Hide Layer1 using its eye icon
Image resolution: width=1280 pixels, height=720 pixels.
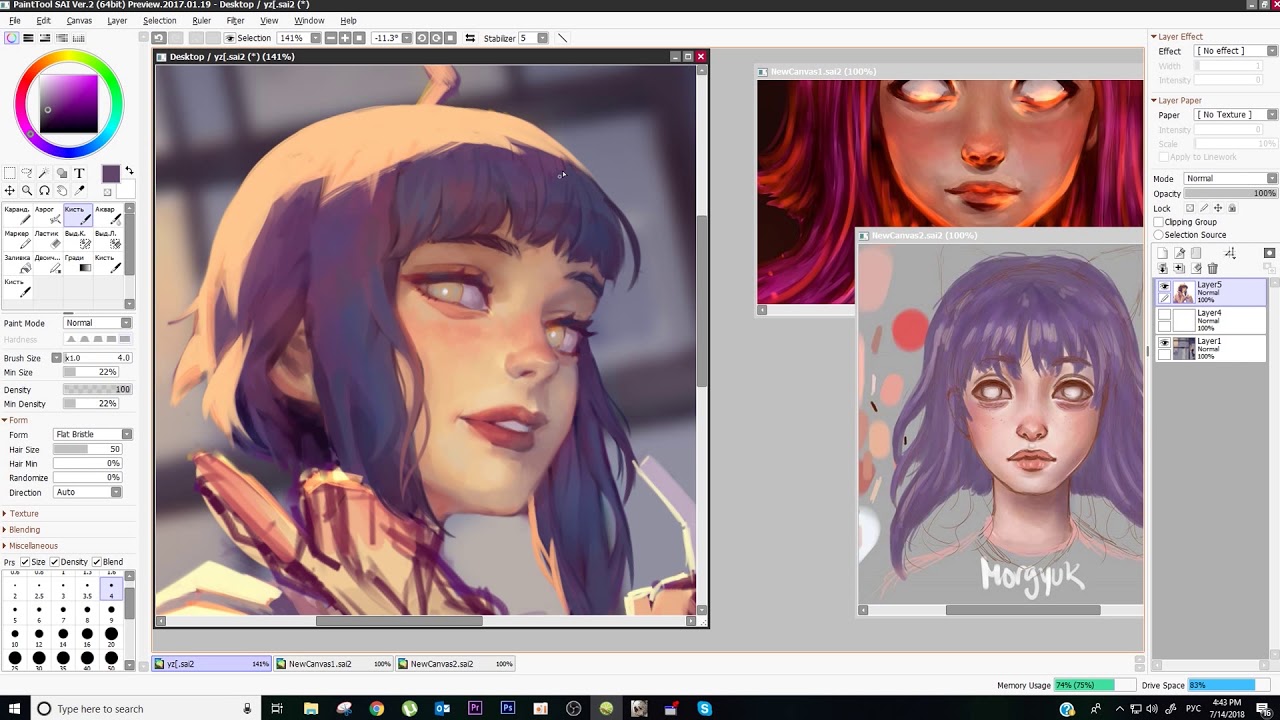pos(1164,343)
